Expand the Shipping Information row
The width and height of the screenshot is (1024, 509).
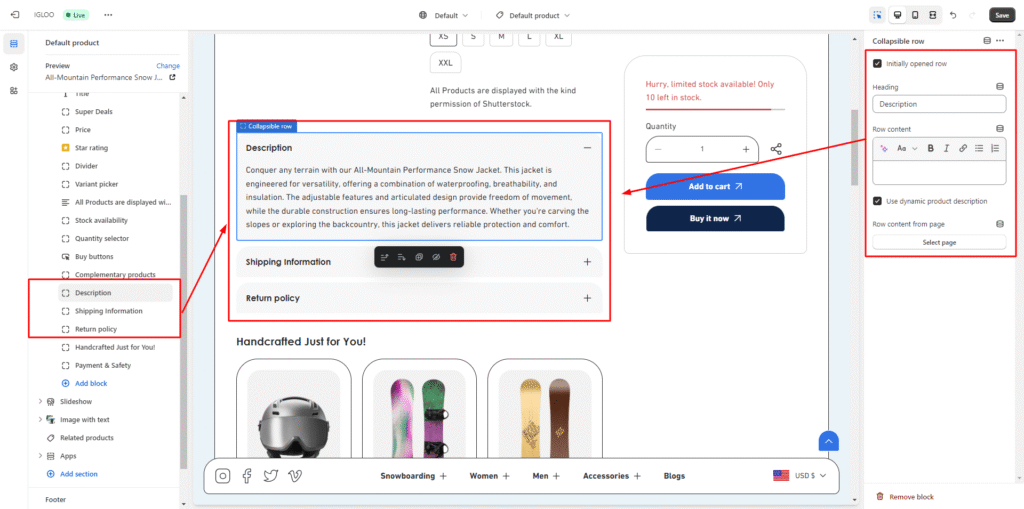pos(587,262)
